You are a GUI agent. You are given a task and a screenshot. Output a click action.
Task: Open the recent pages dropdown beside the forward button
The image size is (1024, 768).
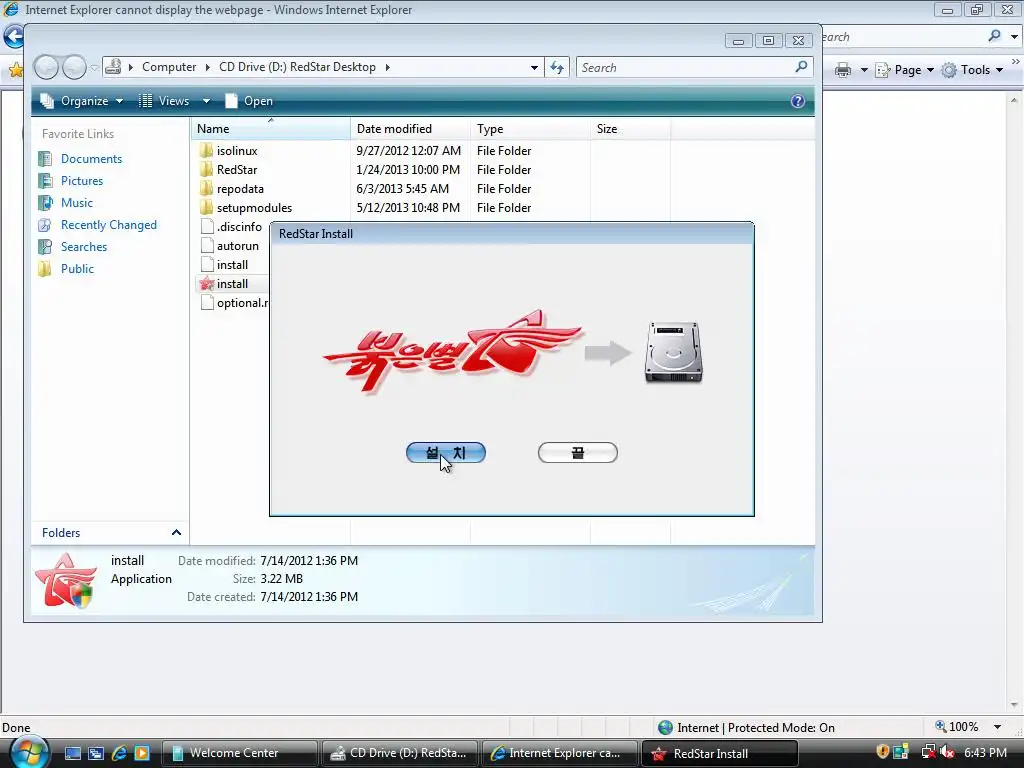pos(95,67)
